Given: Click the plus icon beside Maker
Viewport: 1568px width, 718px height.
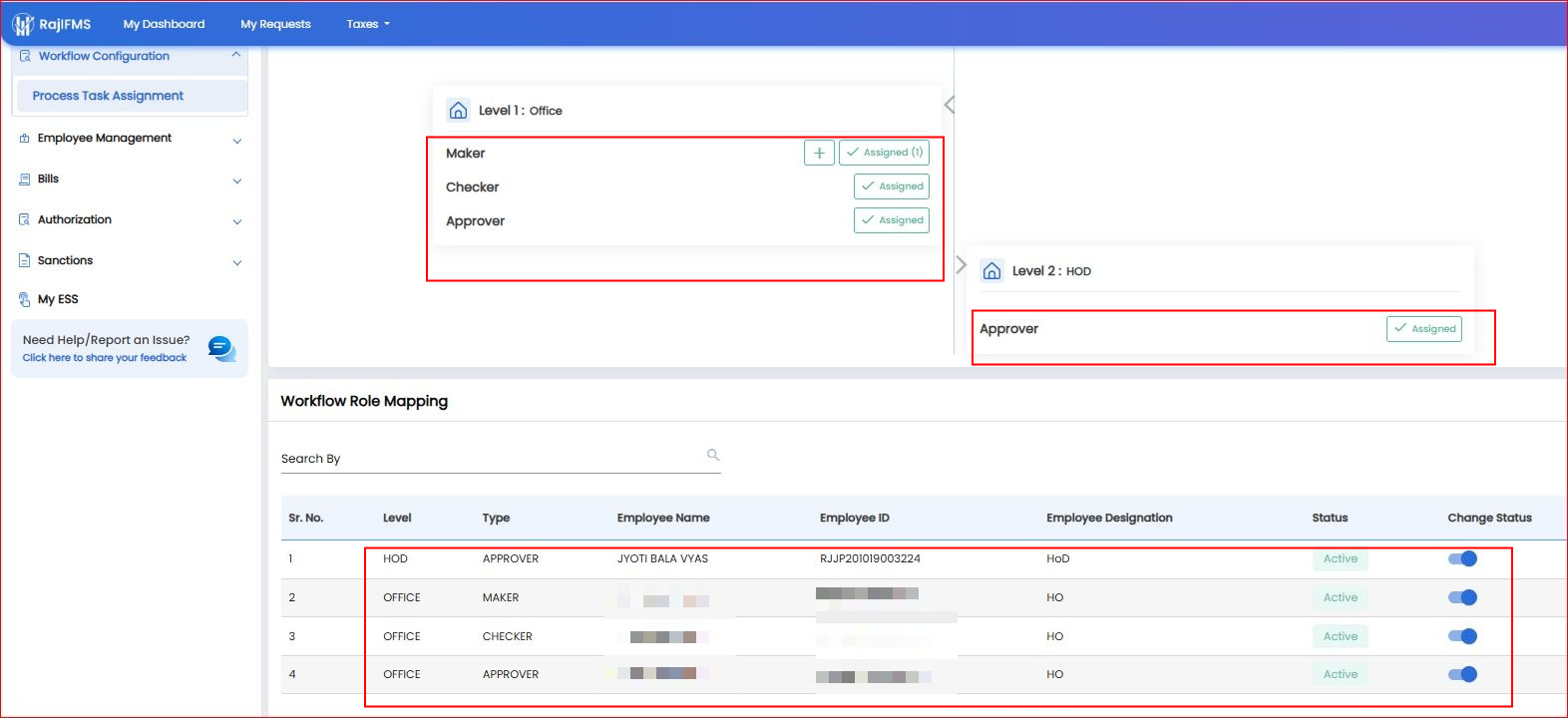Looking at the screenshot, I should coord(819,153).
